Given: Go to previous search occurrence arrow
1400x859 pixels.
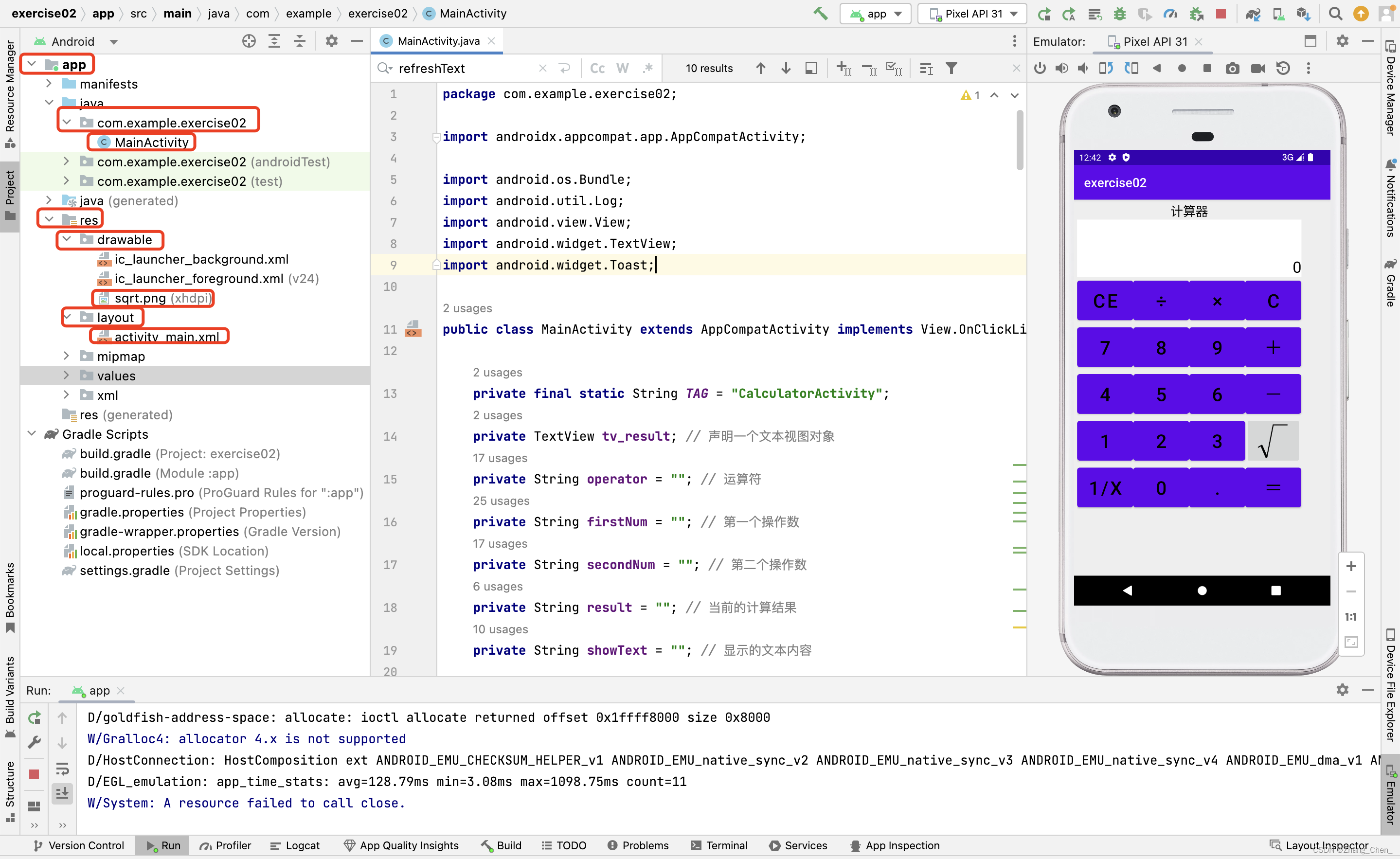Looking at the screenshot, I should (x=760, y=68).
